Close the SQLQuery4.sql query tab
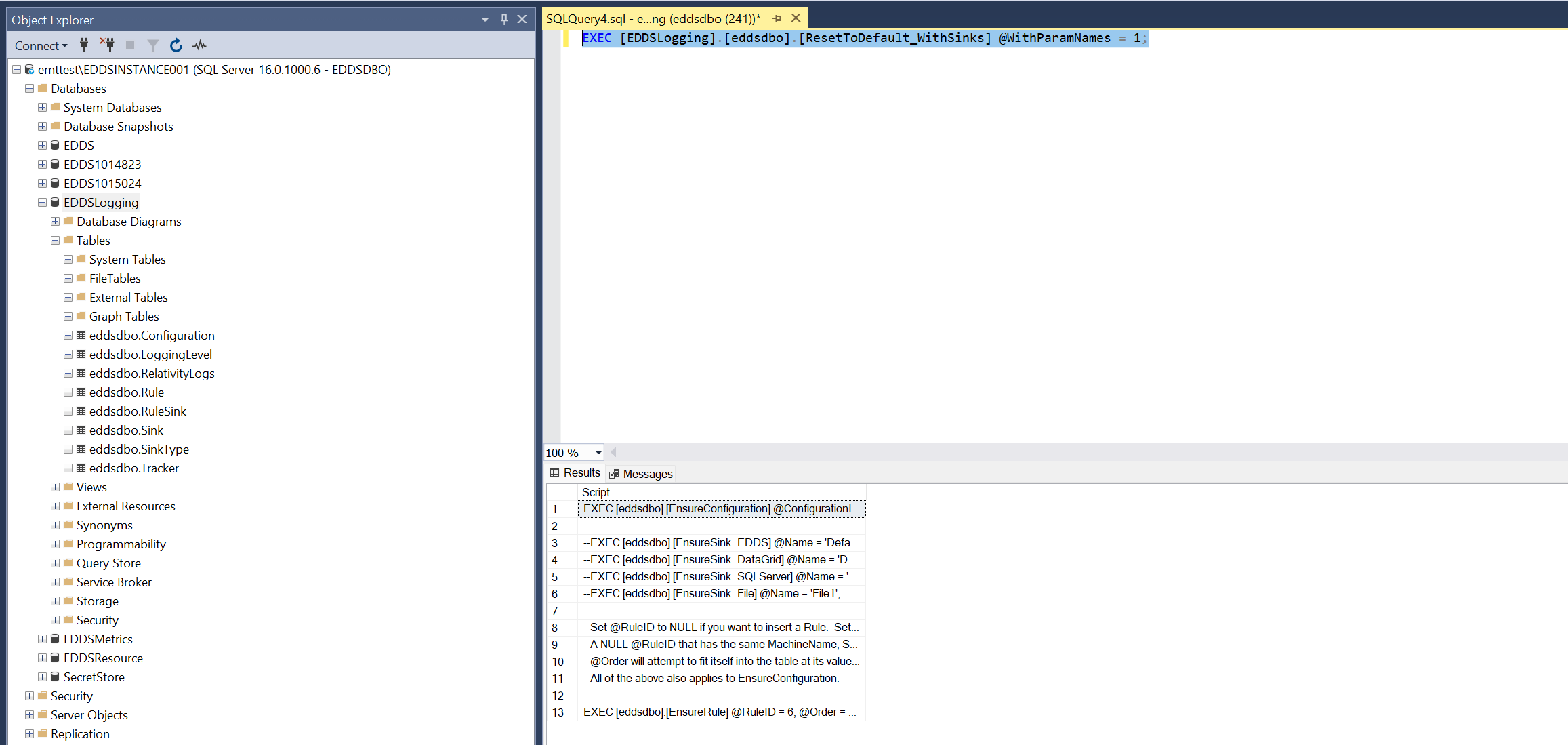 tap(796, 18)
